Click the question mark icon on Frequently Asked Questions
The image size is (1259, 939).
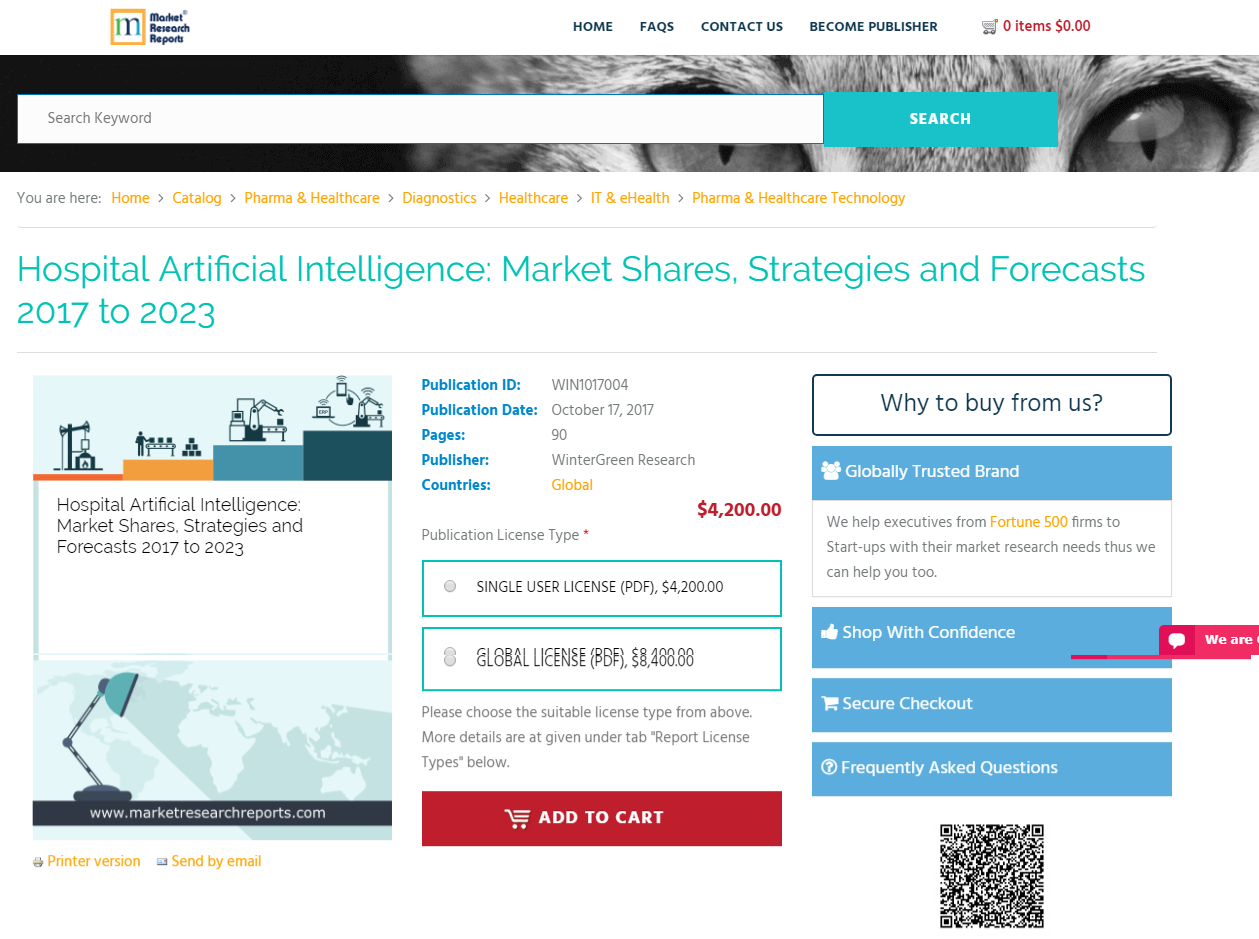click(x=829, y=767)
